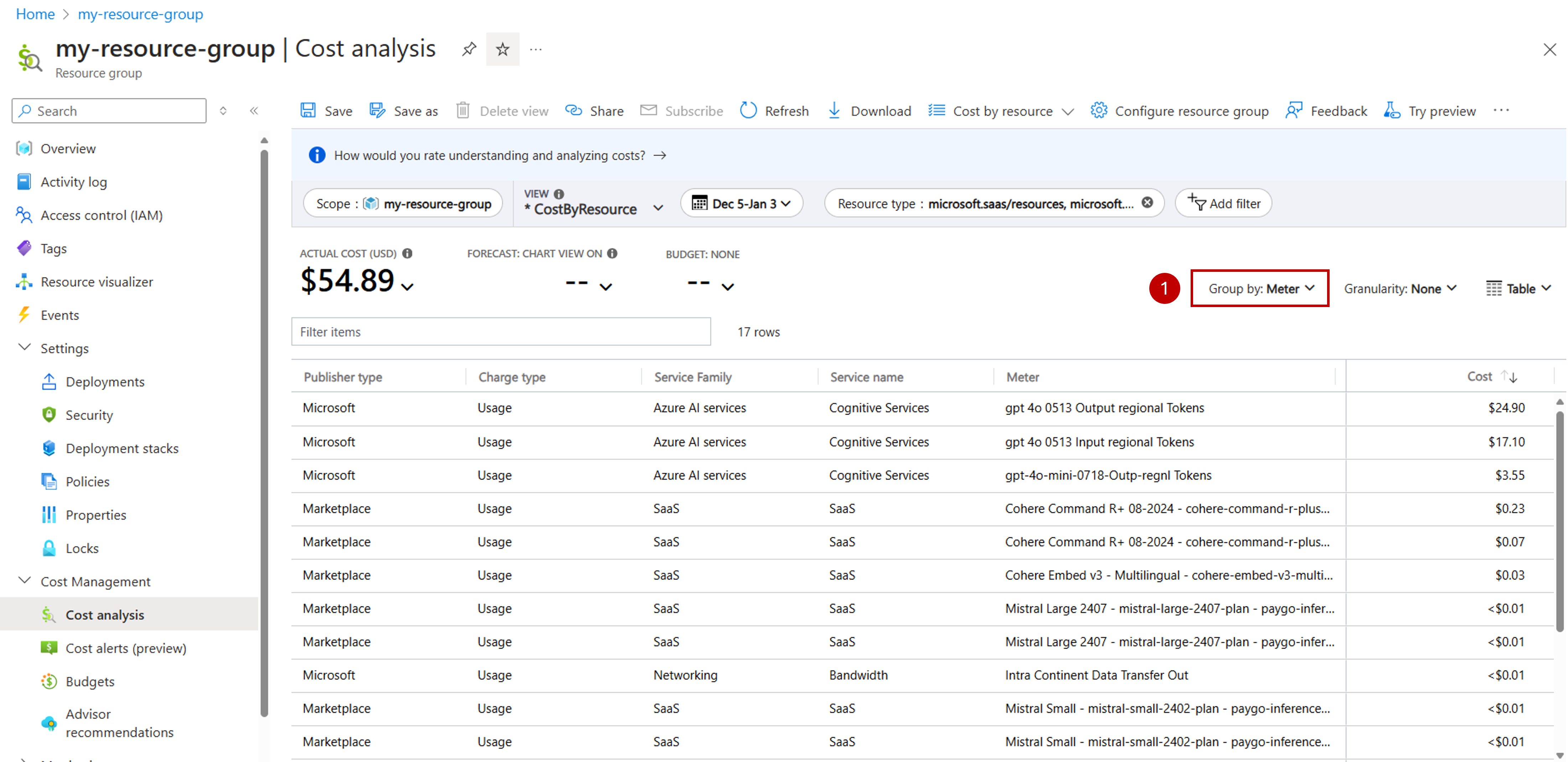Open Budgets in Cost Management
Screen dimensions: 1568x762
(x=89, y=681)
